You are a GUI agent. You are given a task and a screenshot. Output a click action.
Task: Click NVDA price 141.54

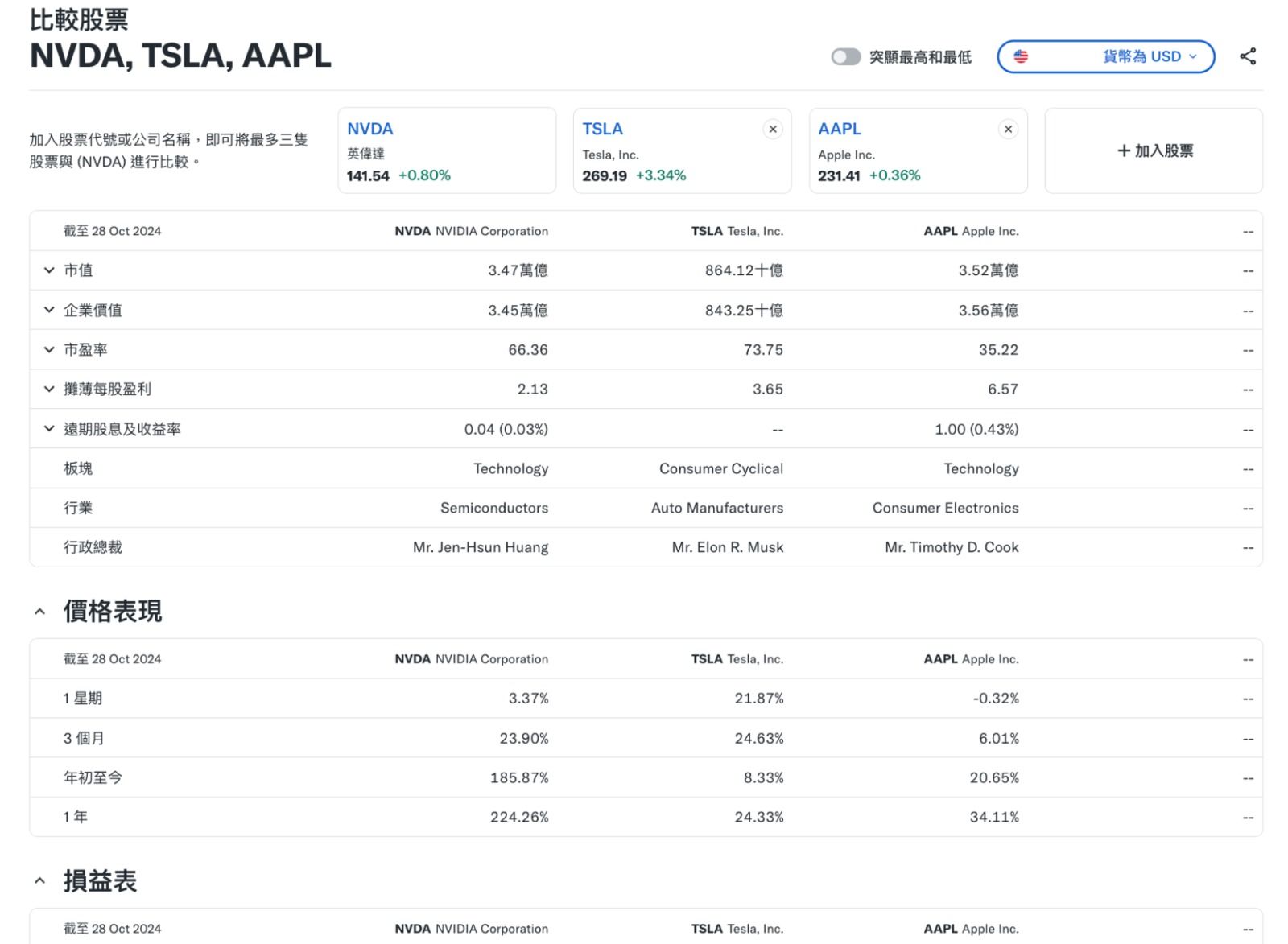pyautogui.click(x=368, y=175)
